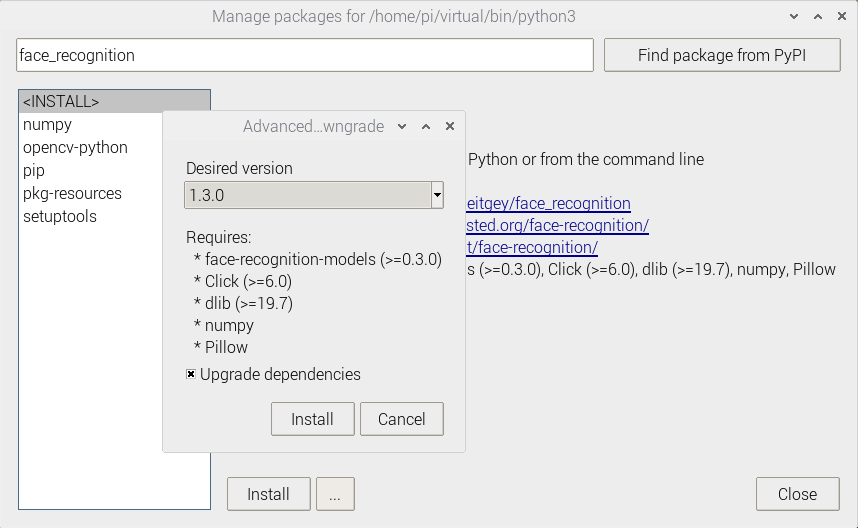Maximize the Advanced upgrade dialog
The height and width of the screenshot is (528, 858).
(x=426, y=127)
